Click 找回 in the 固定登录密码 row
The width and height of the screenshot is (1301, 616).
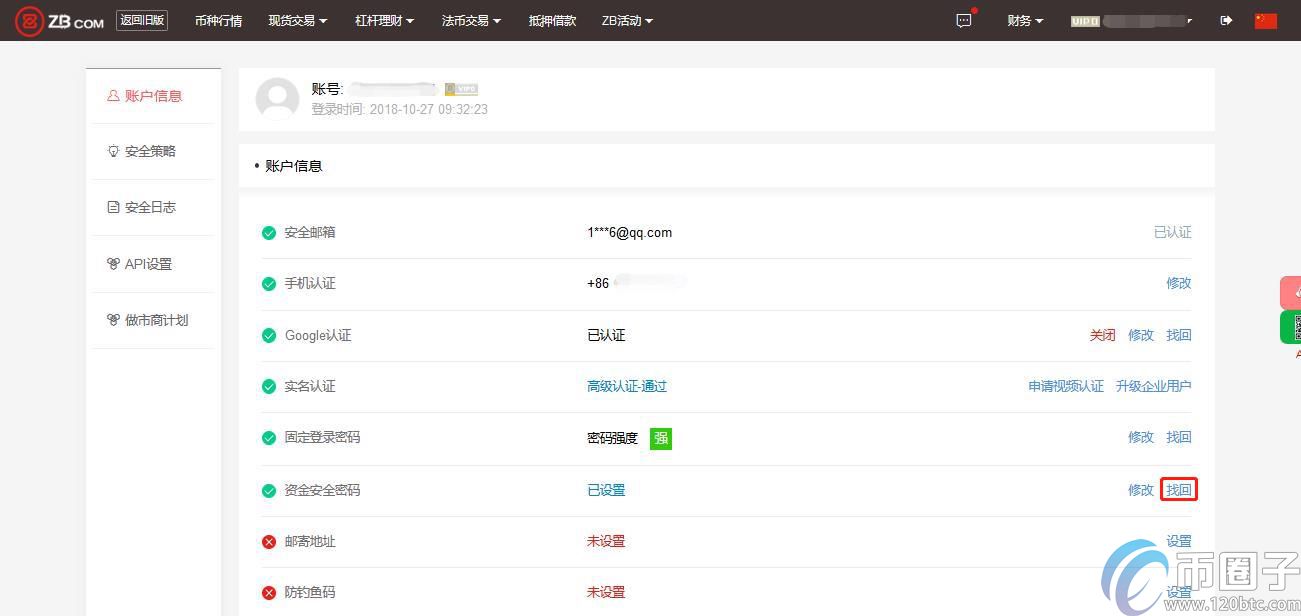point(1179,437)
